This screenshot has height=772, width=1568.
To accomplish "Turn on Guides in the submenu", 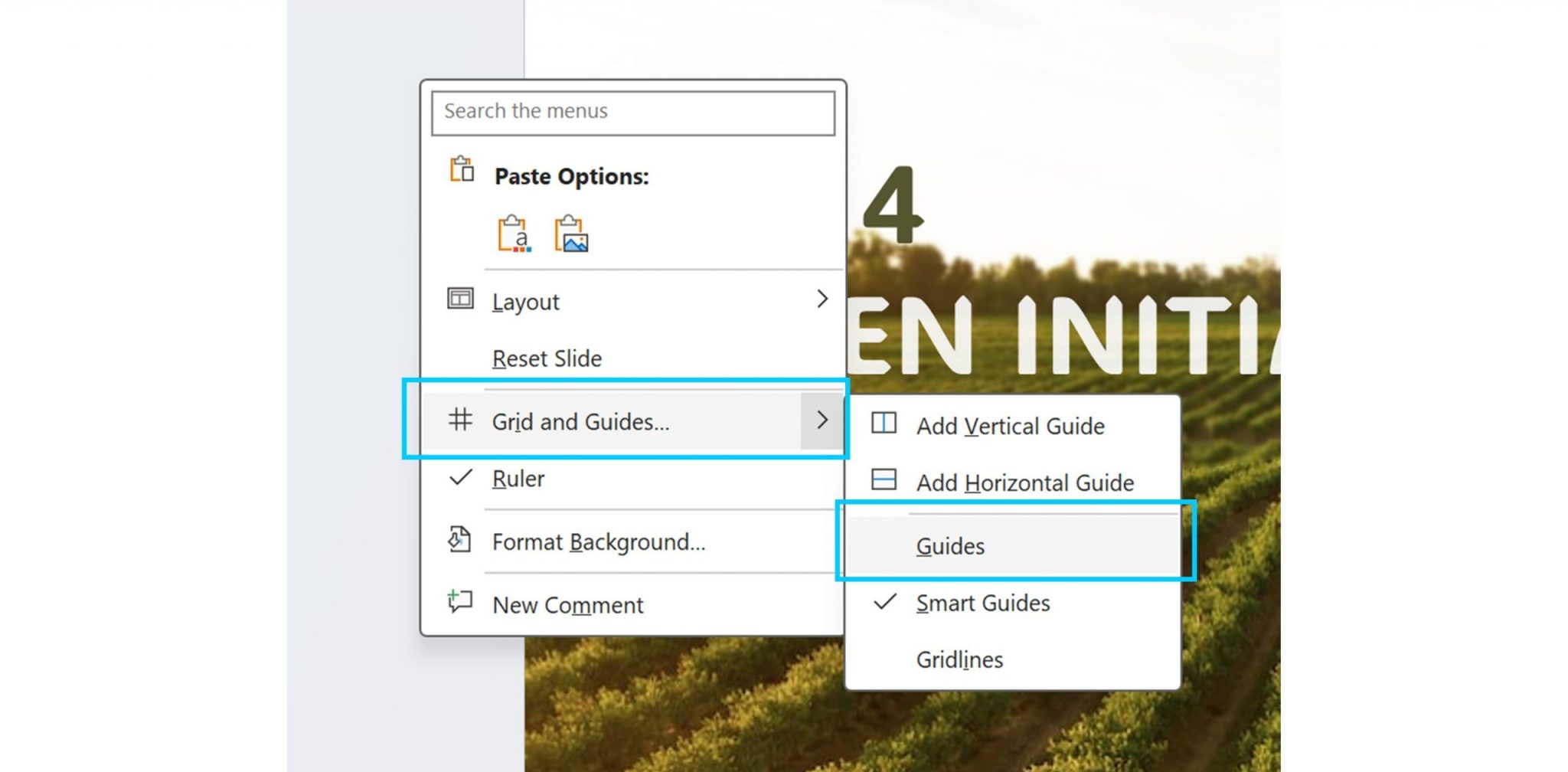I will tap(950, 546).
